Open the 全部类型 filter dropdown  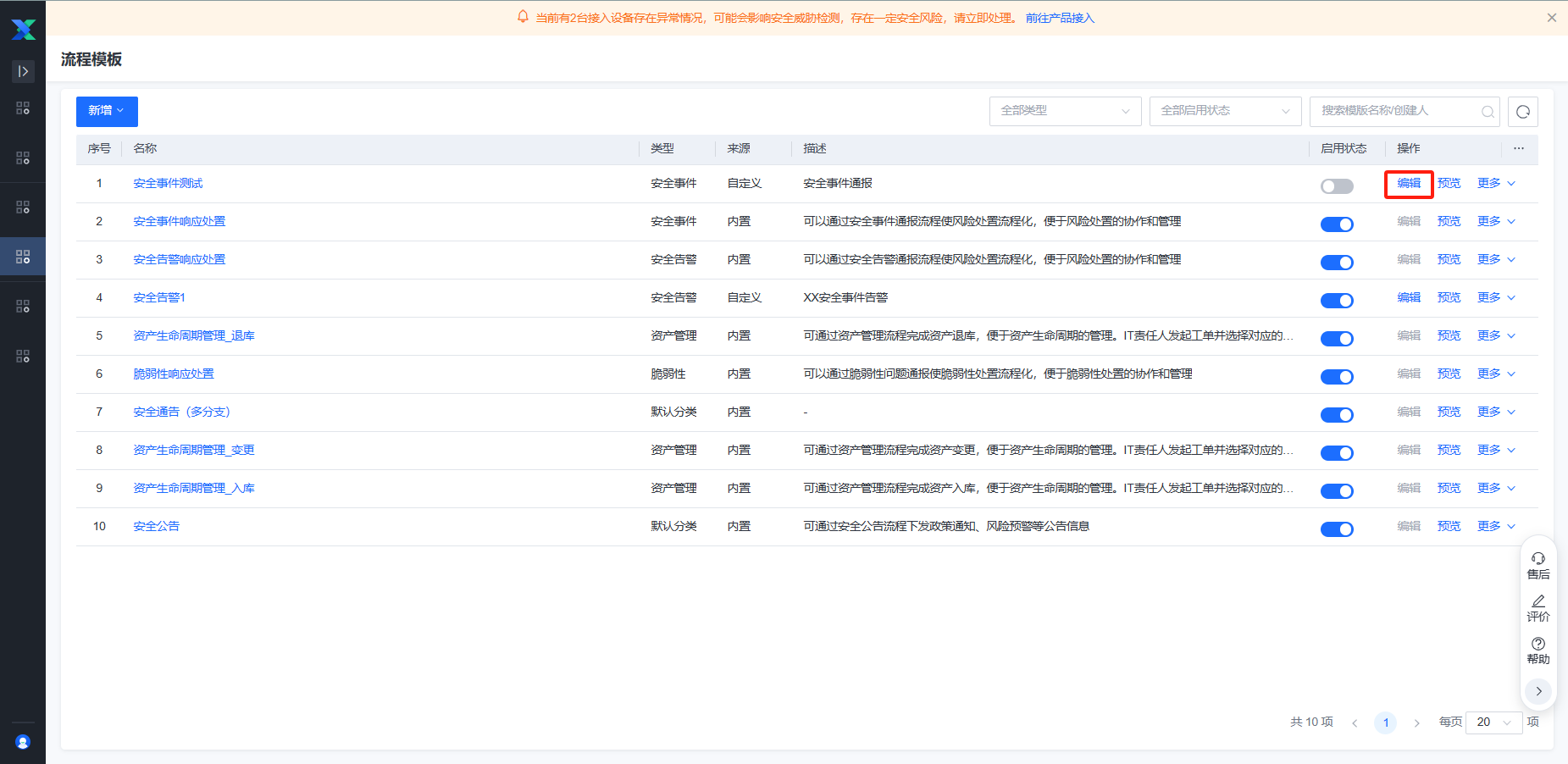(1065, 111)
